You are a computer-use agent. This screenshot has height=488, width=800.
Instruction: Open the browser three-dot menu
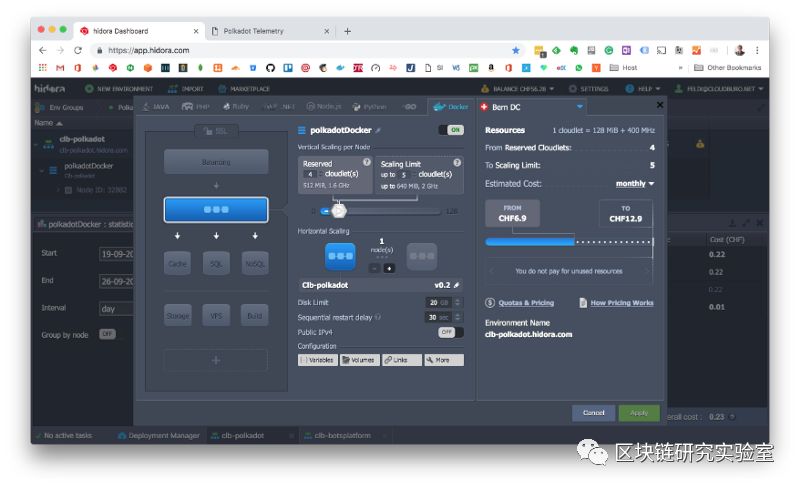tap(758, 50)
